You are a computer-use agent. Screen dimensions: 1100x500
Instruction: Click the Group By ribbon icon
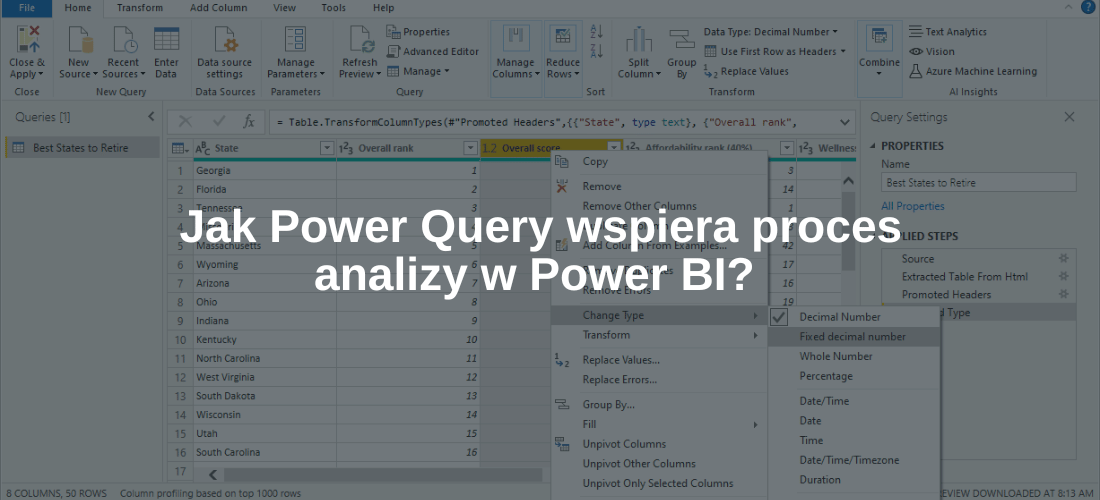pos(680,39)
